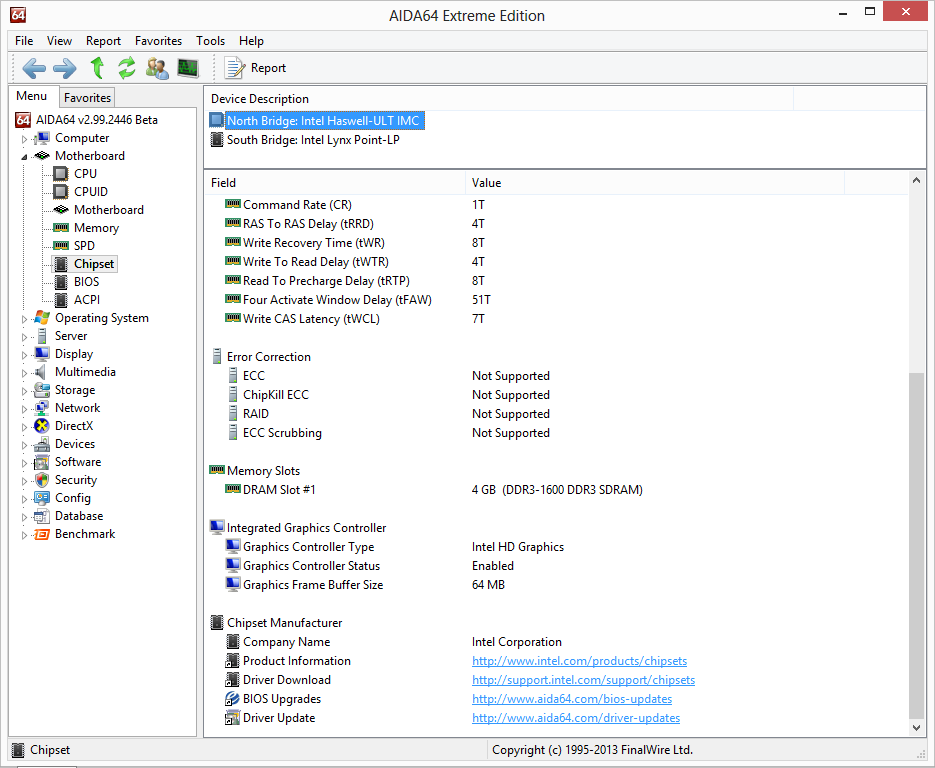Open the Favorites menu

tap(158, 41)
